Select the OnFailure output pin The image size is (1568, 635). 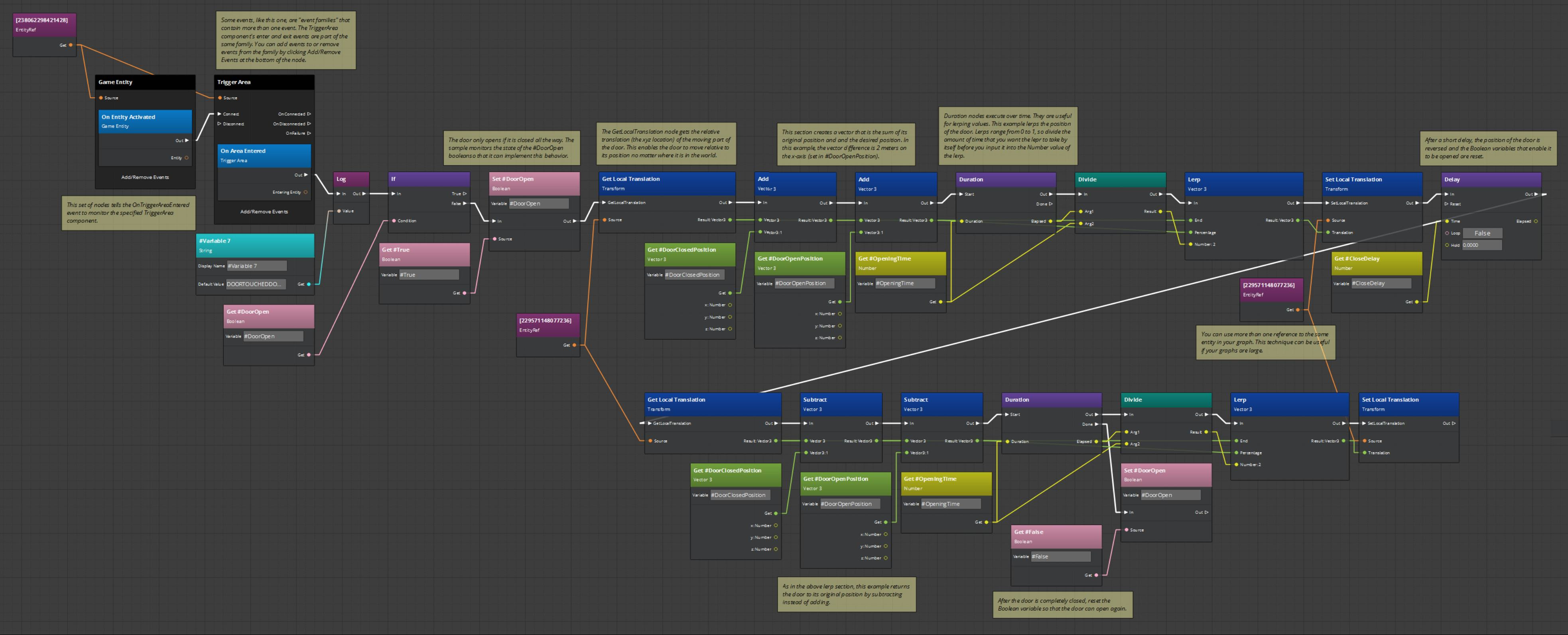click(309, 133)
